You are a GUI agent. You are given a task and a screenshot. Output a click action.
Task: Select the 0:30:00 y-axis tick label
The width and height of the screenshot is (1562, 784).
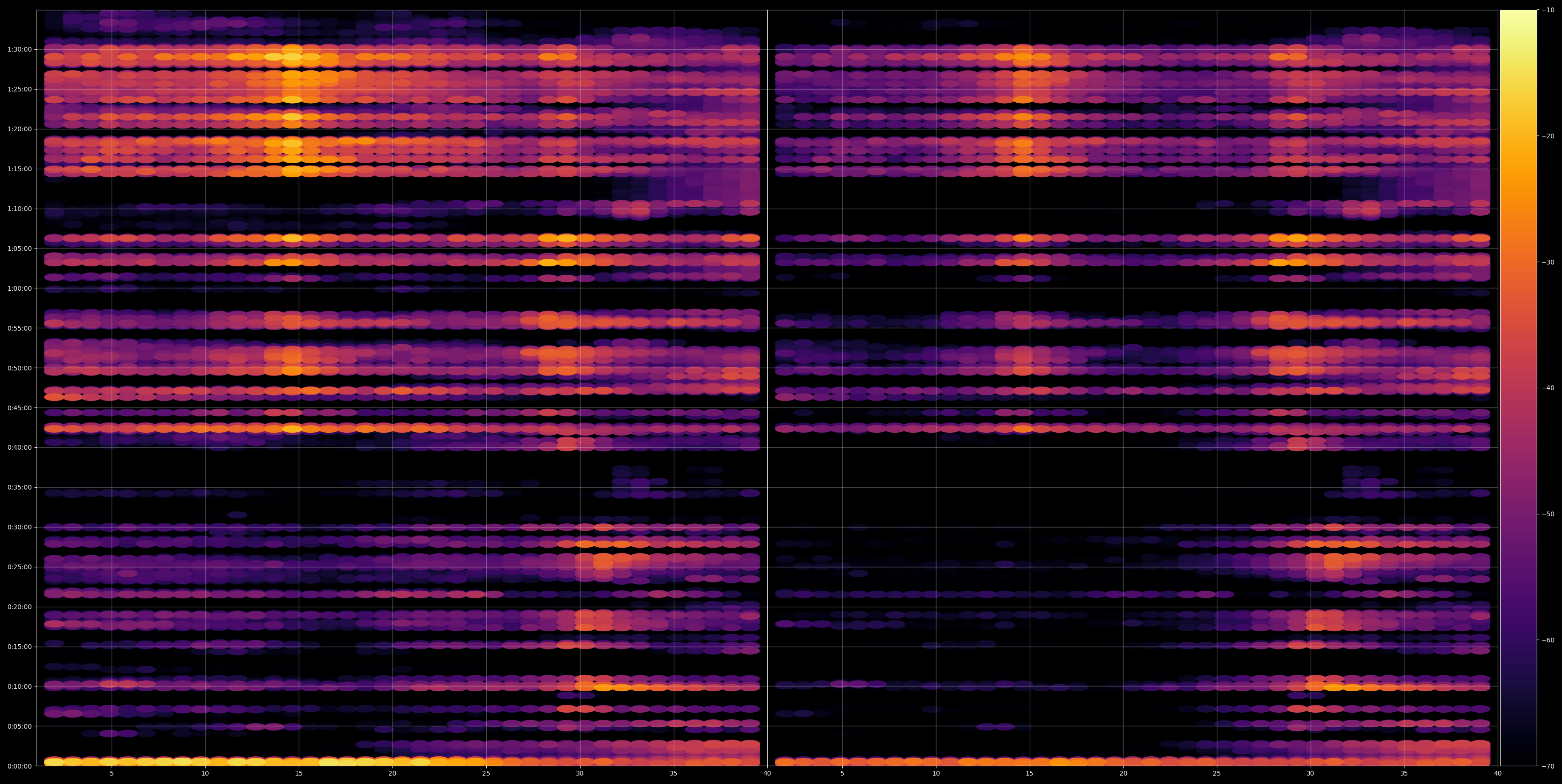[x=20, y=527]
